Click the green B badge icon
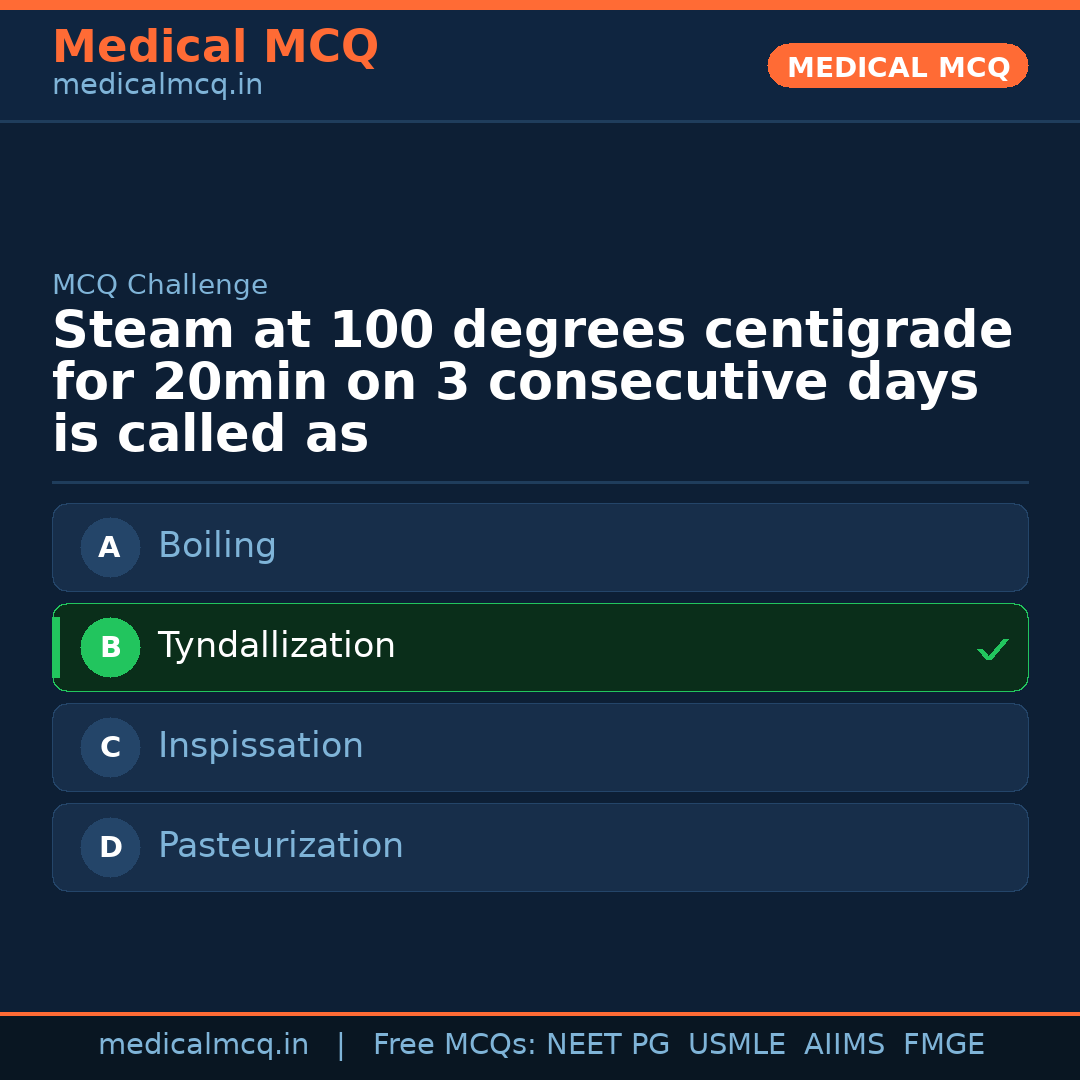This screenshot has height=1080, width=1080. pyautogui.click(x=110, y=647)
